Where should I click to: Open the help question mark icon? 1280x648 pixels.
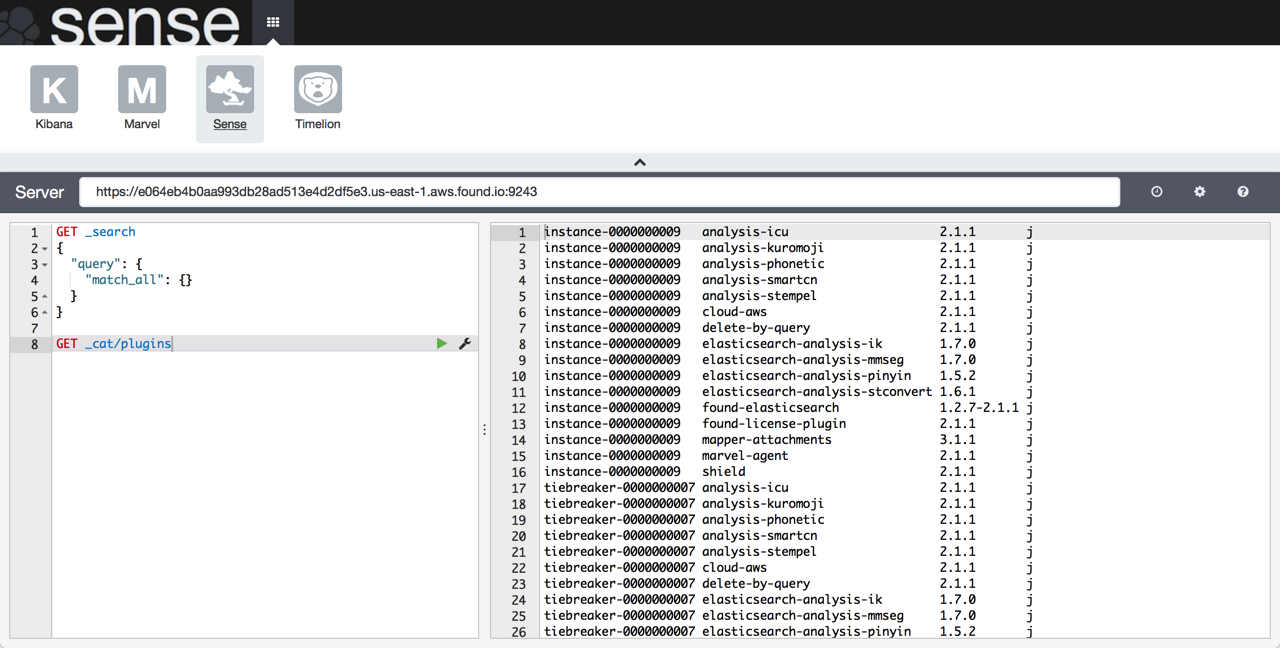click(x=1243, y=192)
